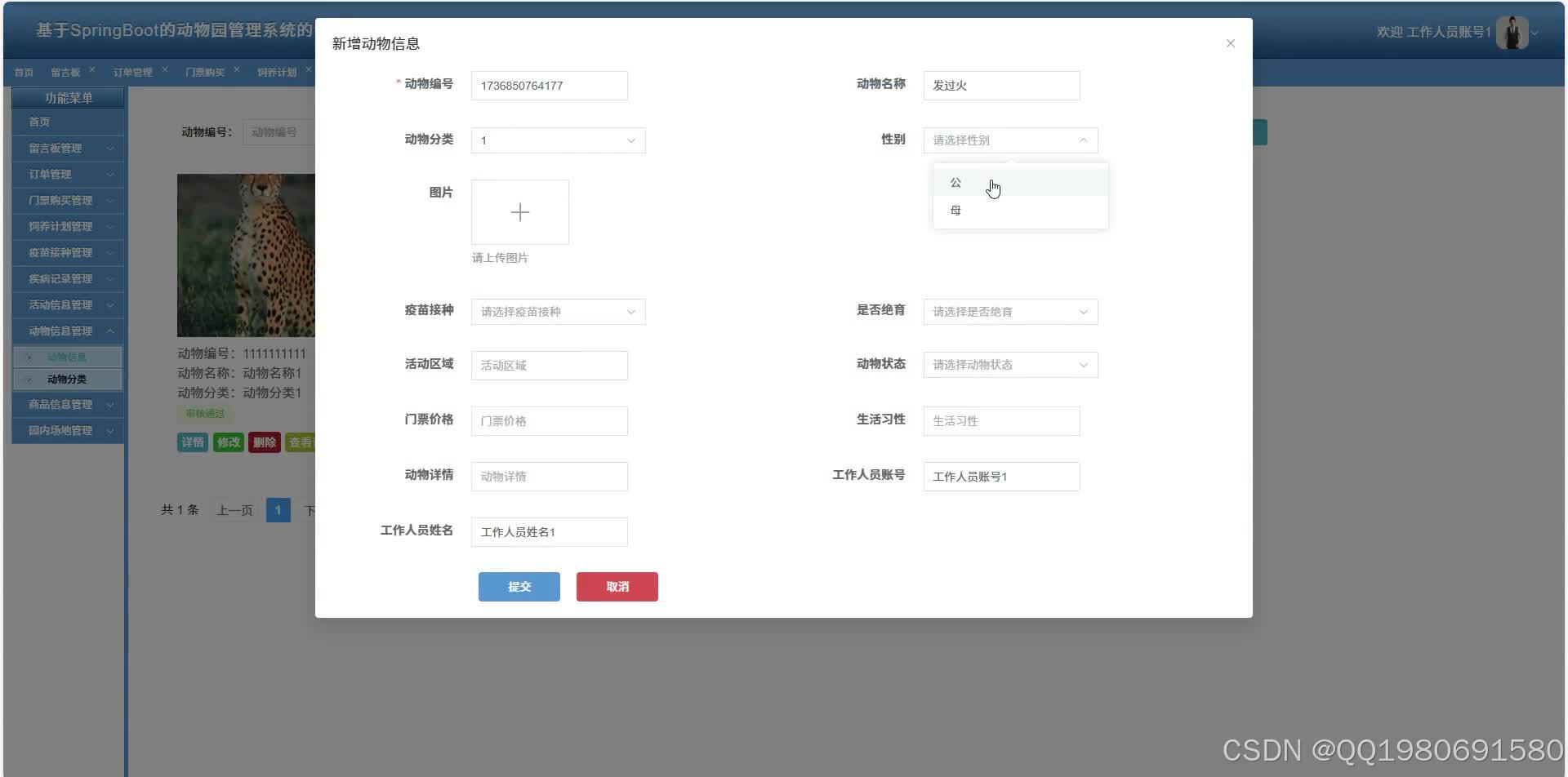Click the 动物名称 input field

1001,85
